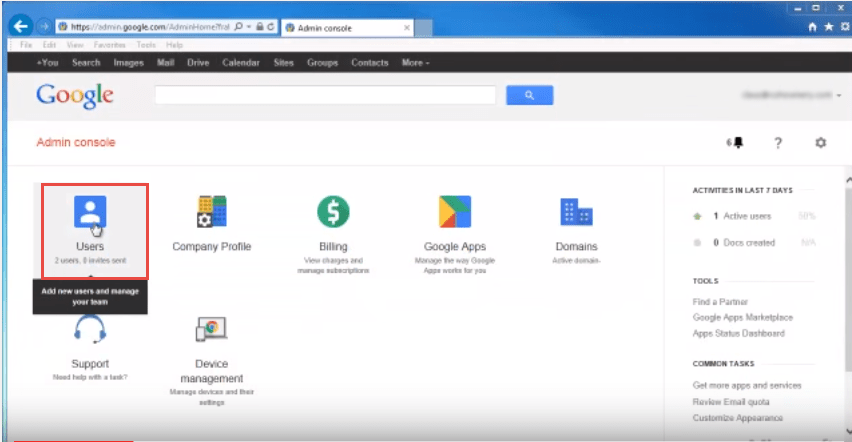Image resolution: width=852 pixels, height=442 pixels.
Task: Open a new browser tab
Action: click(424, 28)
